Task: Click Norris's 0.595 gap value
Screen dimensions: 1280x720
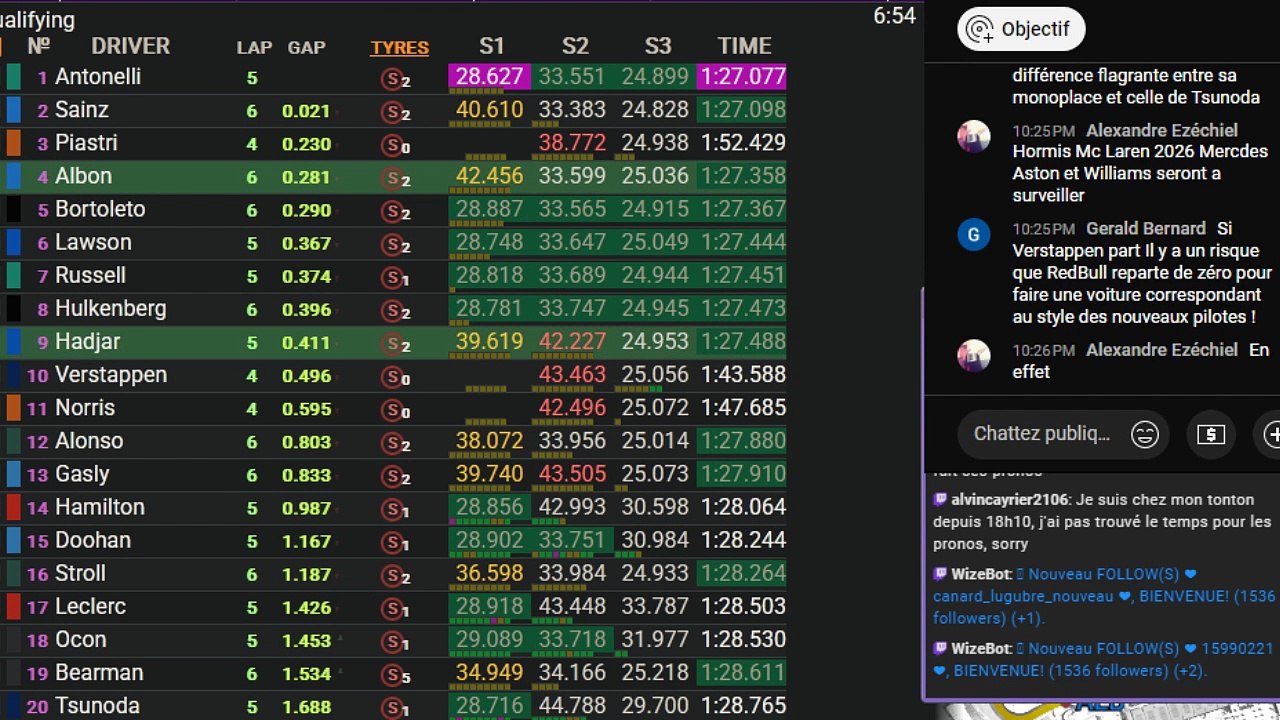Action: click(x=306, y=409)
